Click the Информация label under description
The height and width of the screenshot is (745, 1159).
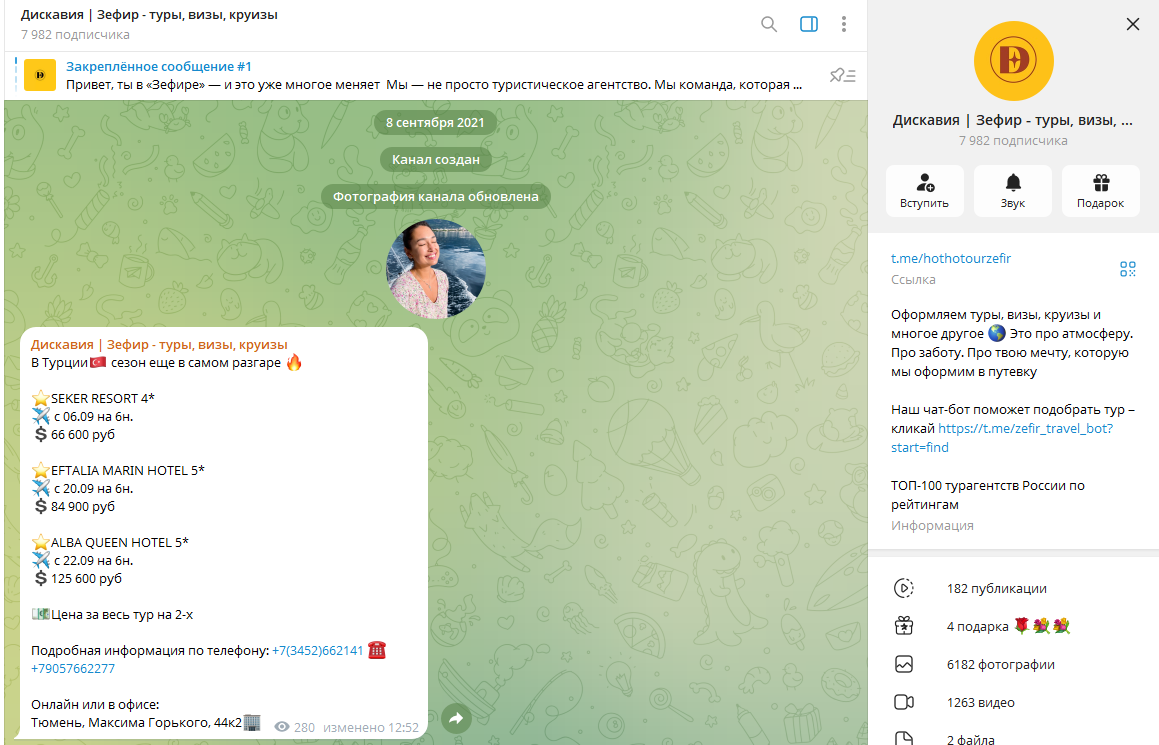click(x=932, y=525)
